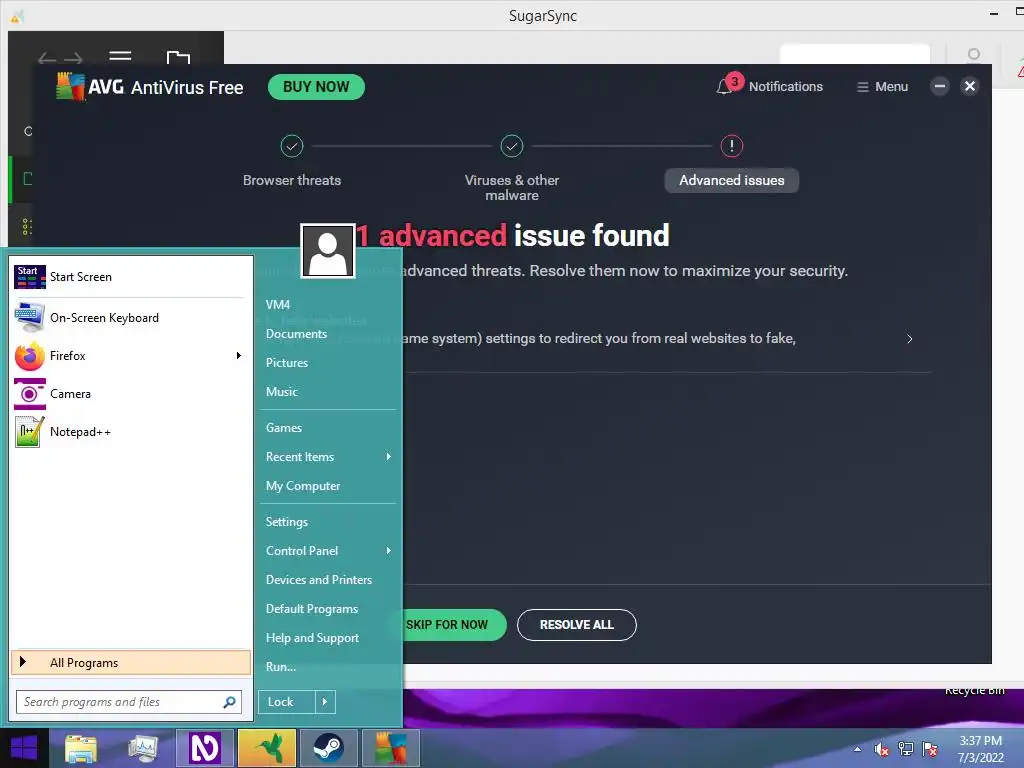Open Music folder link
The width and height of the screenshot is (1024, 768).
coord(281,392)
